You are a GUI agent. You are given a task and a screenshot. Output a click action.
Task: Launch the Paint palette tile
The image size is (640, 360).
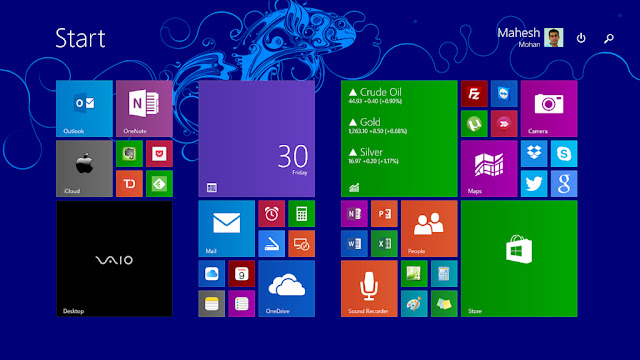(x=414, y=304)
